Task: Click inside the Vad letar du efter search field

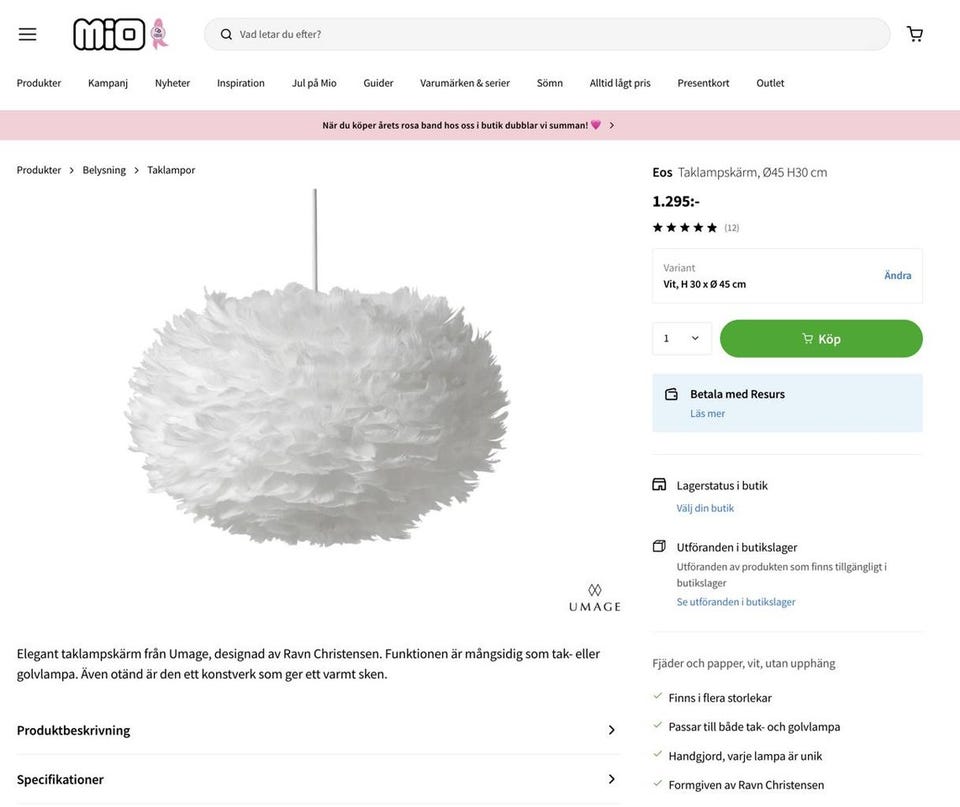Action: point(400,34)
